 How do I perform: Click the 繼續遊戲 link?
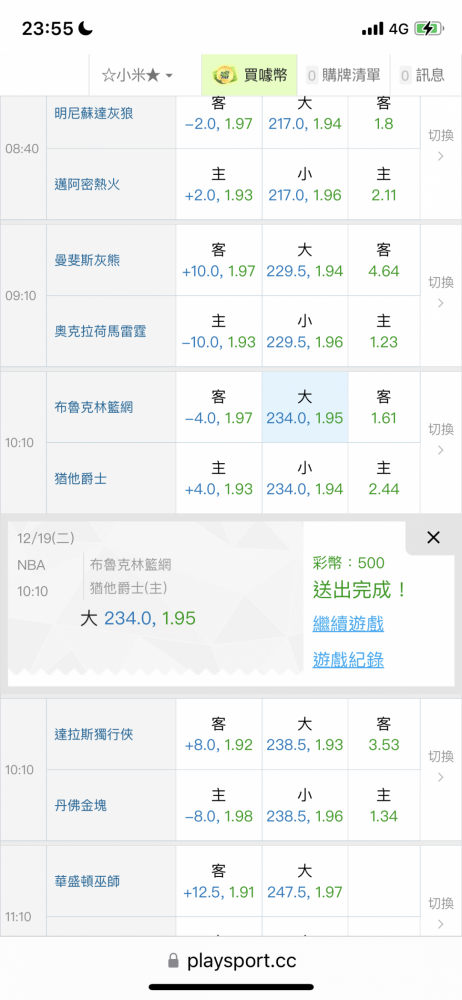tap(348, 623)
